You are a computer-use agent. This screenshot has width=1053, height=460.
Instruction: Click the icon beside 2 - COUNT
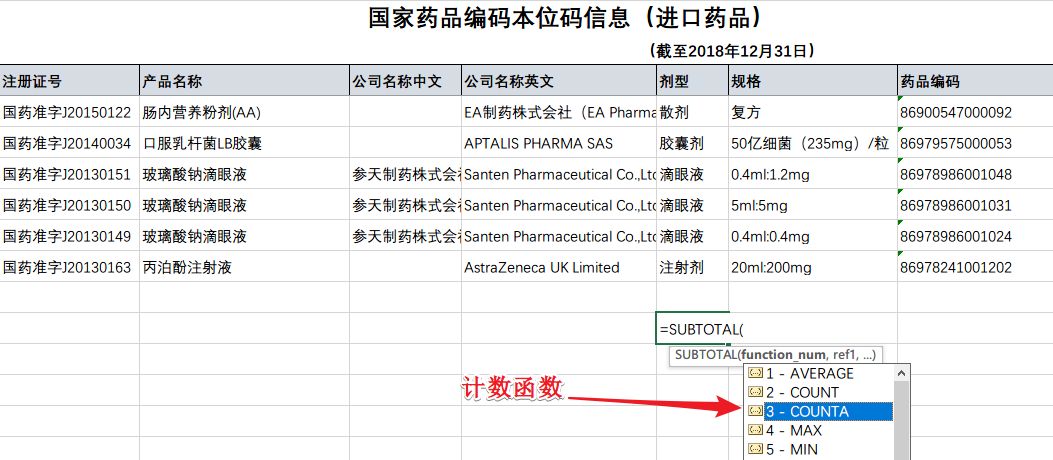tap(755, 393)
